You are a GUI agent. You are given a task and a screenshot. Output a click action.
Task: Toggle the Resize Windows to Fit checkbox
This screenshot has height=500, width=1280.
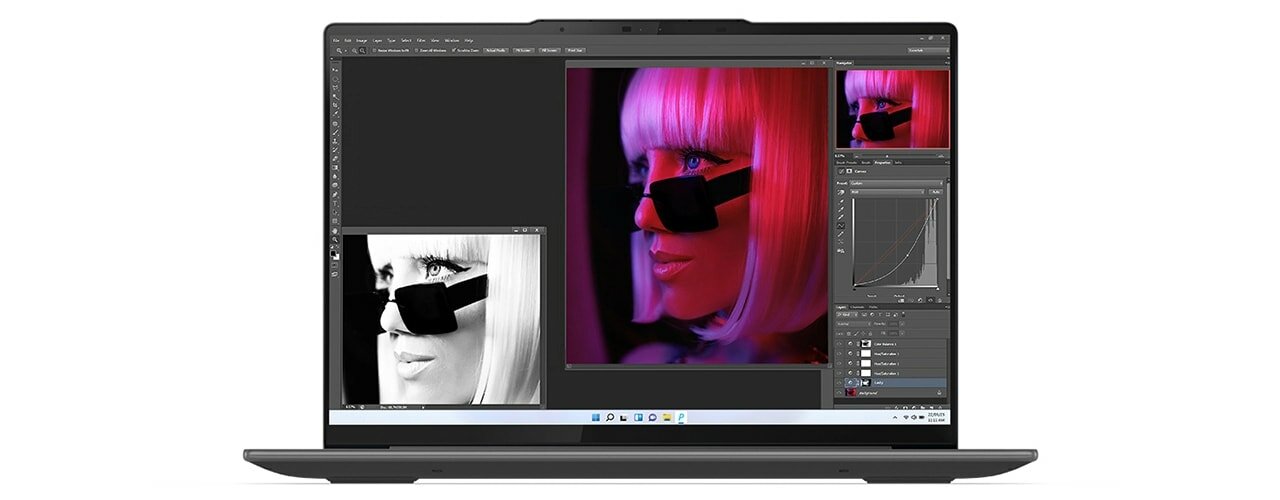pyautogui.click(x=373, y=49)
